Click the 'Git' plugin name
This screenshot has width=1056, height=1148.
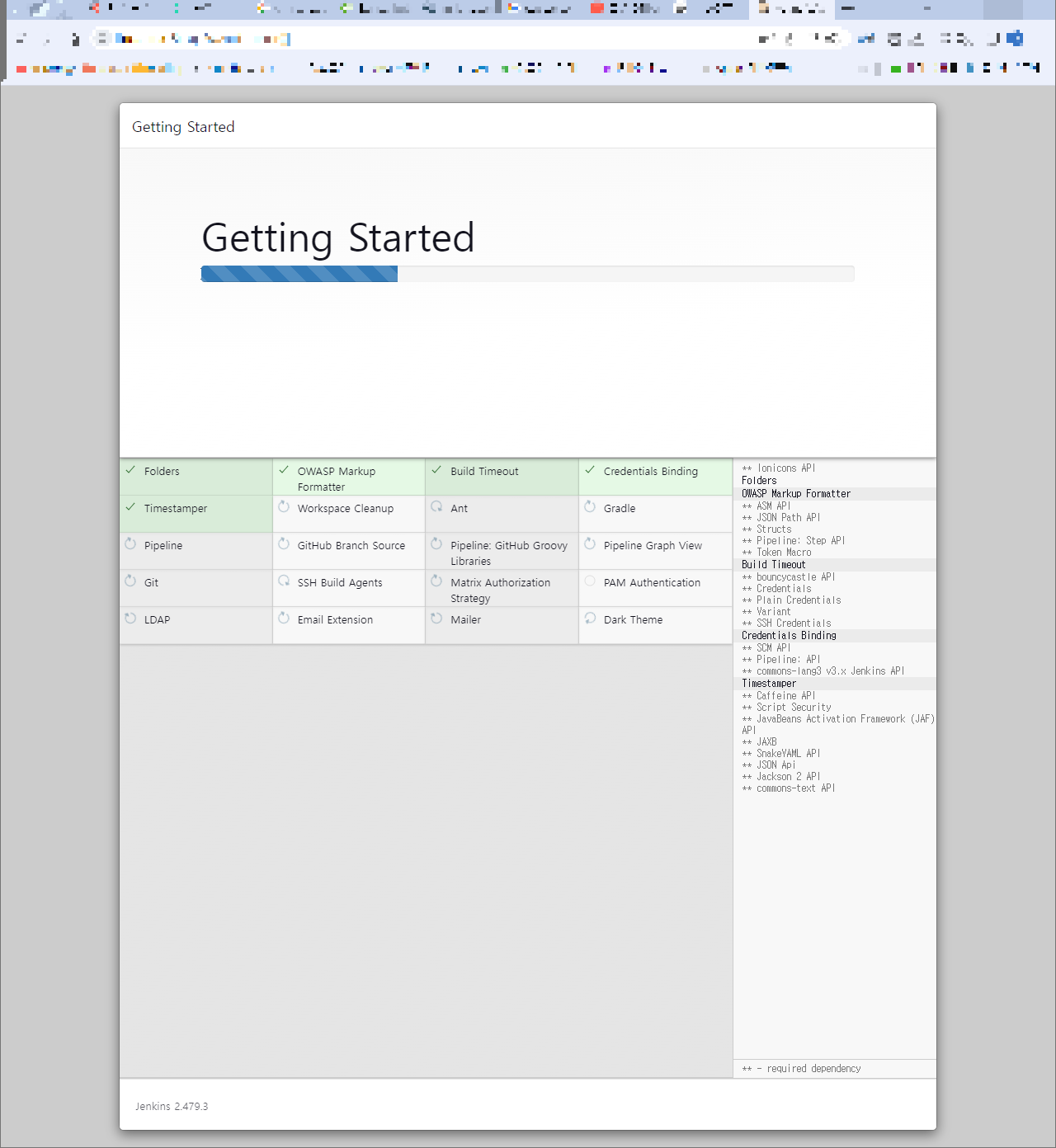(151, 582)
